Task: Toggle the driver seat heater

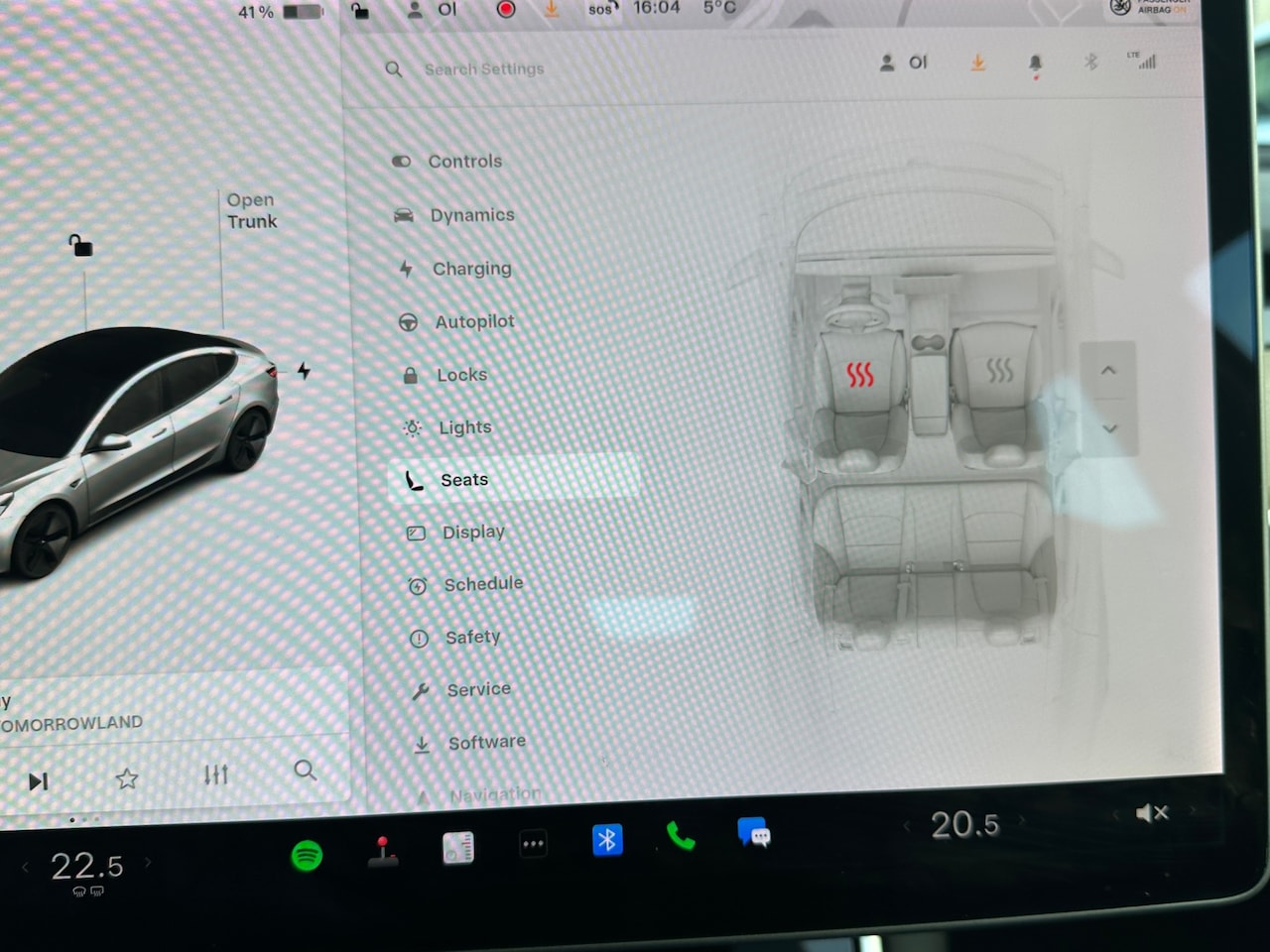Action: coord(859,374)
